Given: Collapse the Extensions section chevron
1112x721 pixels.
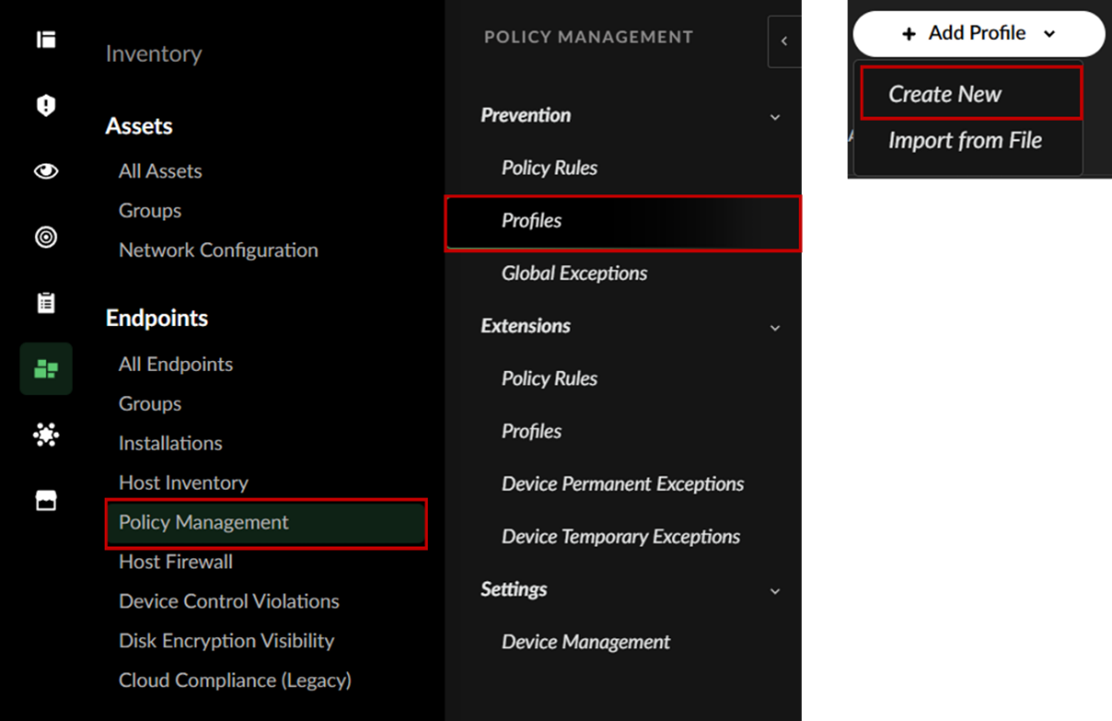Looking at the screenshot, I should 775,327.
